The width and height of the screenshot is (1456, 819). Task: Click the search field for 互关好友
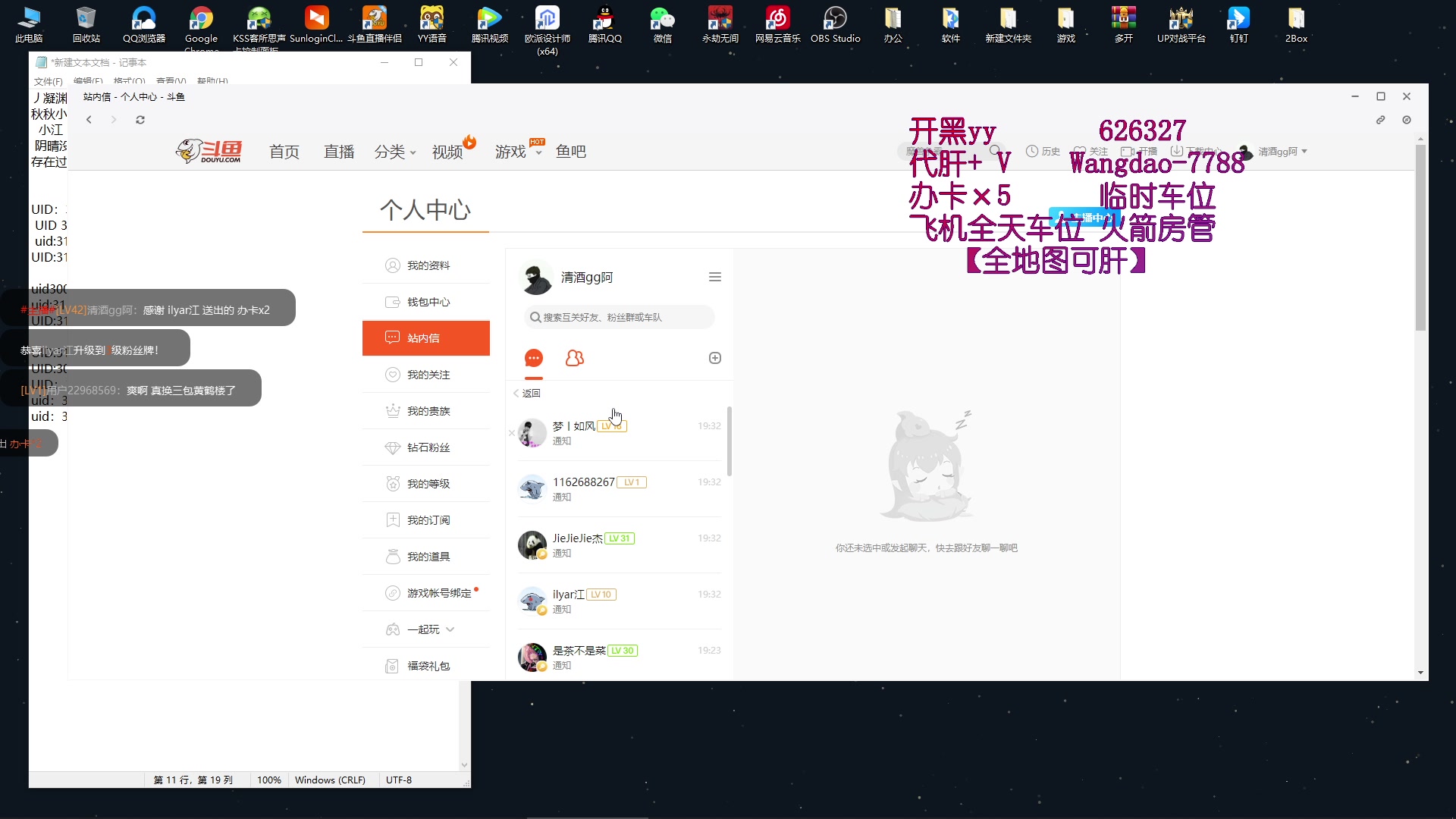619,317
